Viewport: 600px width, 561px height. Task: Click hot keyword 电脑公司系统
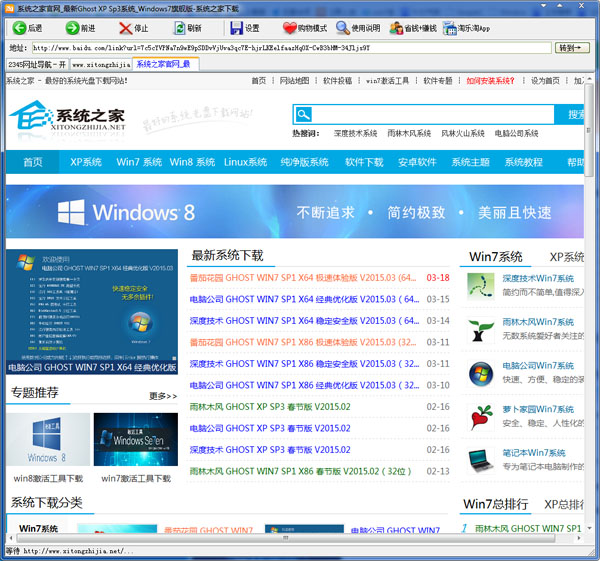[516, 133]
